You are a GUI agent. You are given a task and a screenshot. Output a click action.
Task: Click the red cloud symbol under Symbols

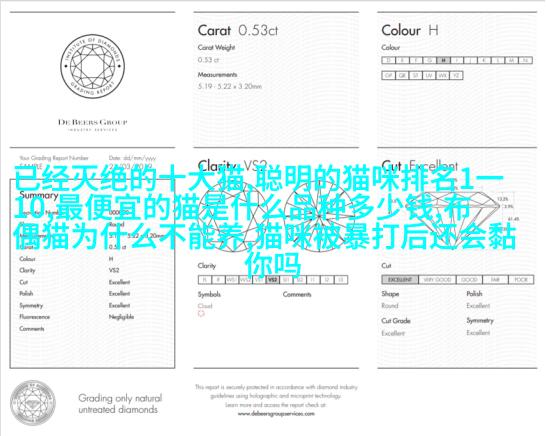pos(201,314)
